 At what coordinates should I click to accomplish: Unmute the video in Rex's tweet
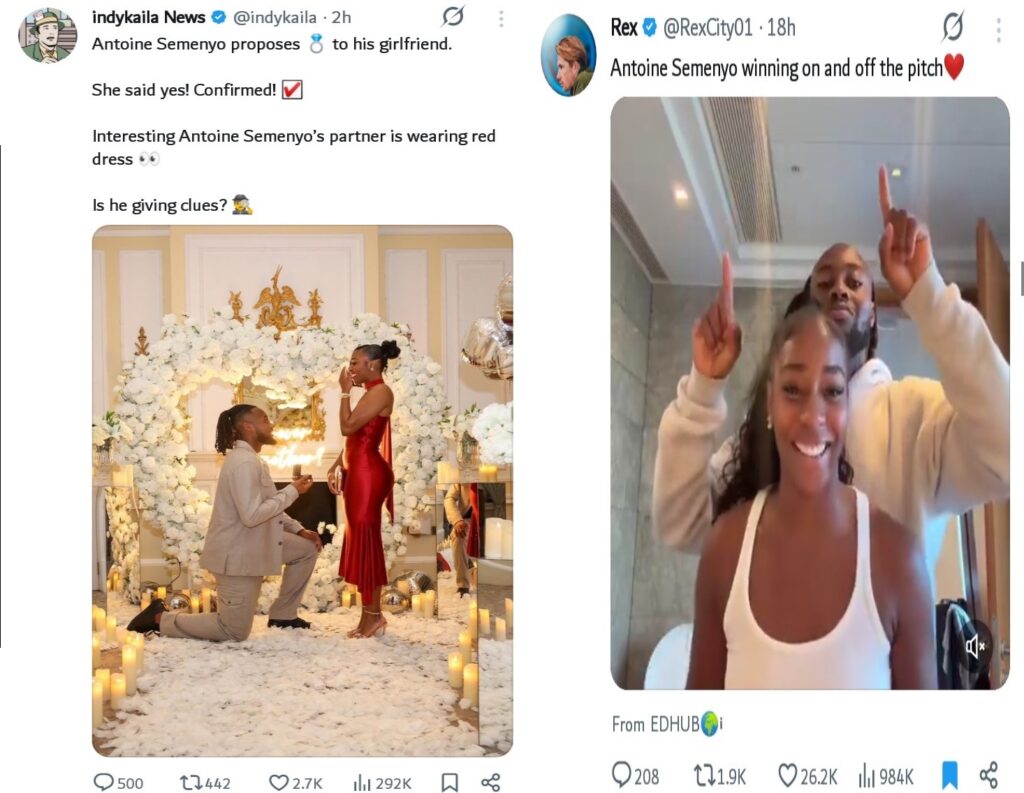pos(976,647)
